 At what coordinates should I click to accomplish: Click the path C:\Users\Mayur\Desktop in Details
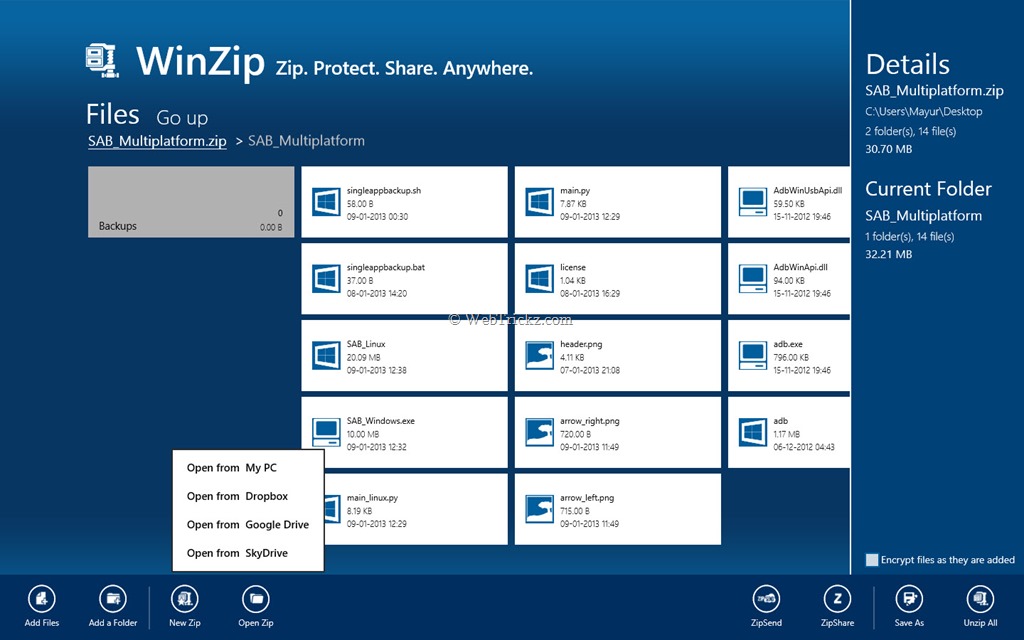coord(923,112)
